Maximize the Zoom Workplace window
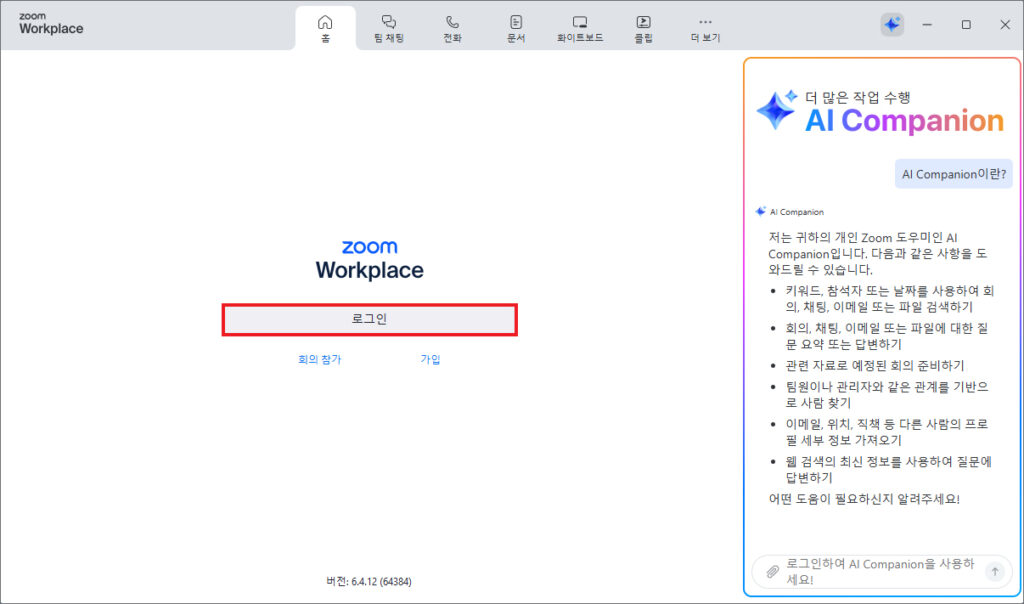Screen dimensions: 1024x604 coord(966,25)
